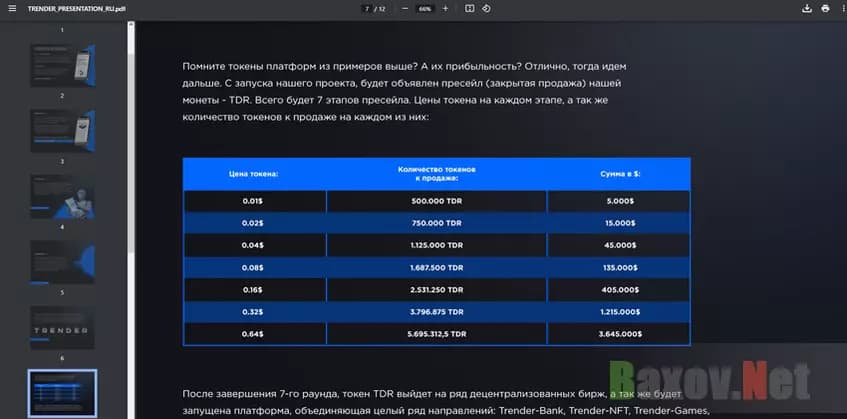
Task: Click the sum cell 1.215.000$
Action: click(619, 312)
